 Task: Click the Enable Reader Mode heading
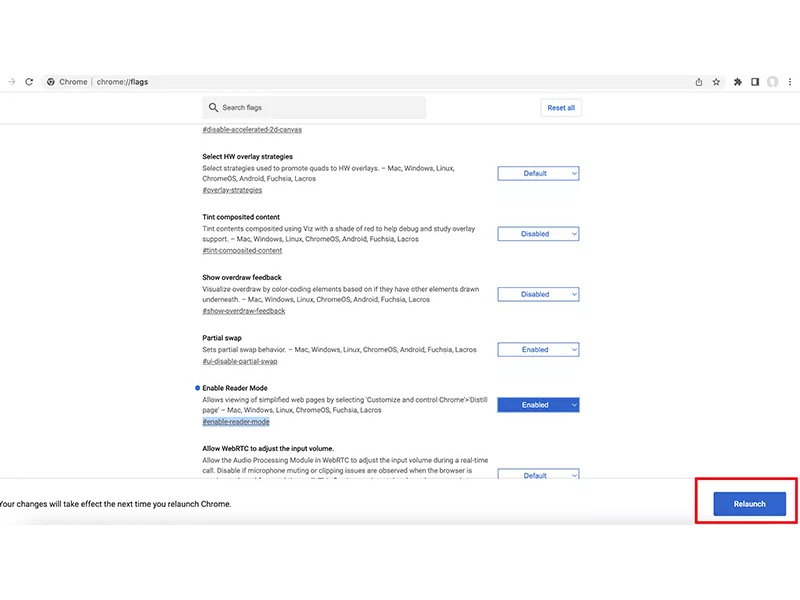click(x=235, y=388)
